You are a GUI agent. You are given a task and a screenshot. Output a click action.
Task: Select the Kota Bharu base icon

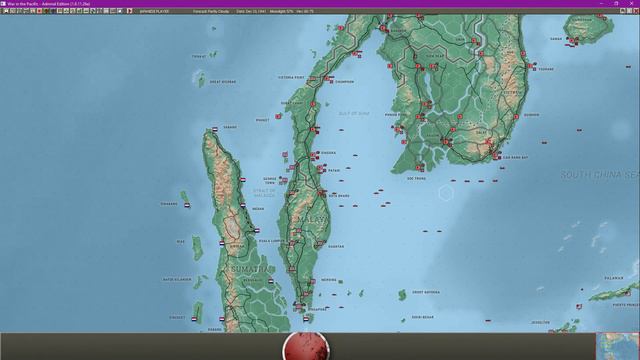coord(321,192)
